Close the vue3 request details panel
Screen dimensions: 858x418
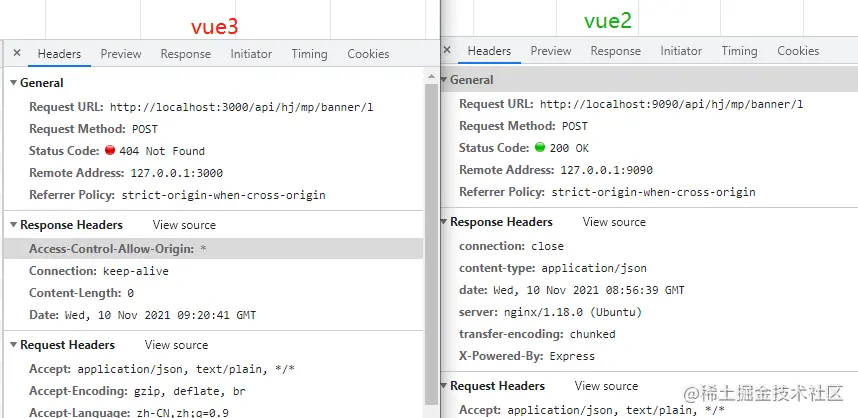tap(17, 53)
